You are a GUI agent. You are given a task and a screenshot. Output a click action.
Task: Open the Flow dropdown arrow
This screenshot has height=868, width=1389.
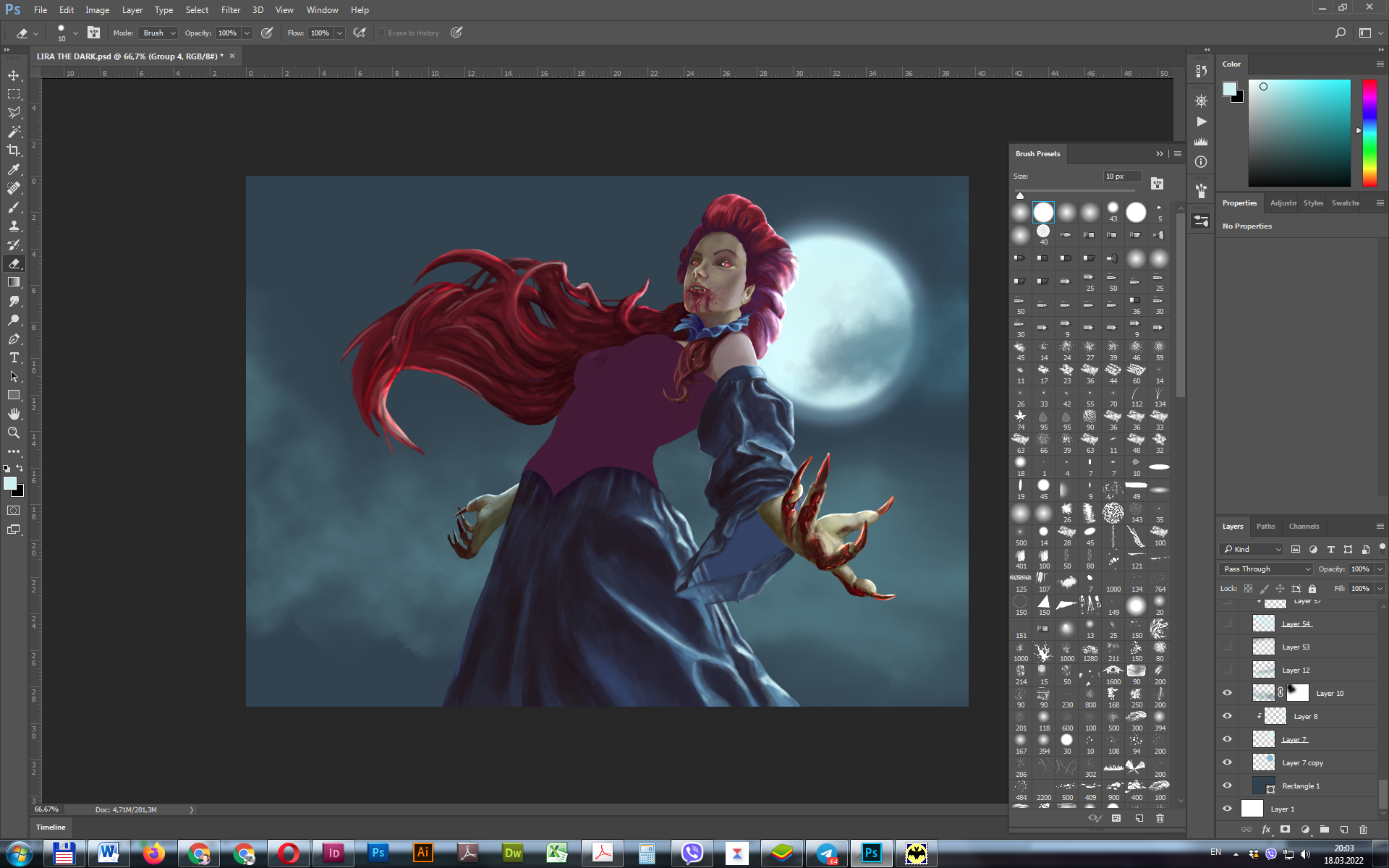click(339, 33)
